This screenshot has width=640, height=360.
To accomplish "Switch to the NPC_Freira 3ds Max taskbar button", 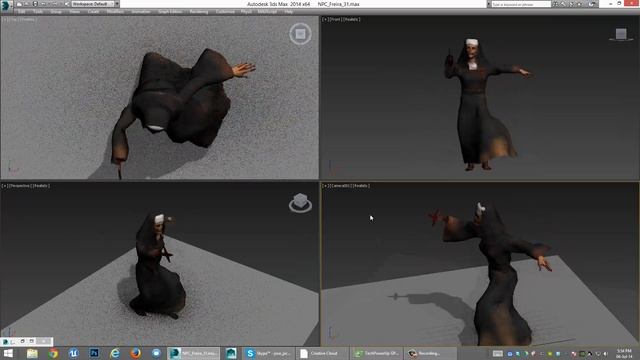I will (193, 353).
